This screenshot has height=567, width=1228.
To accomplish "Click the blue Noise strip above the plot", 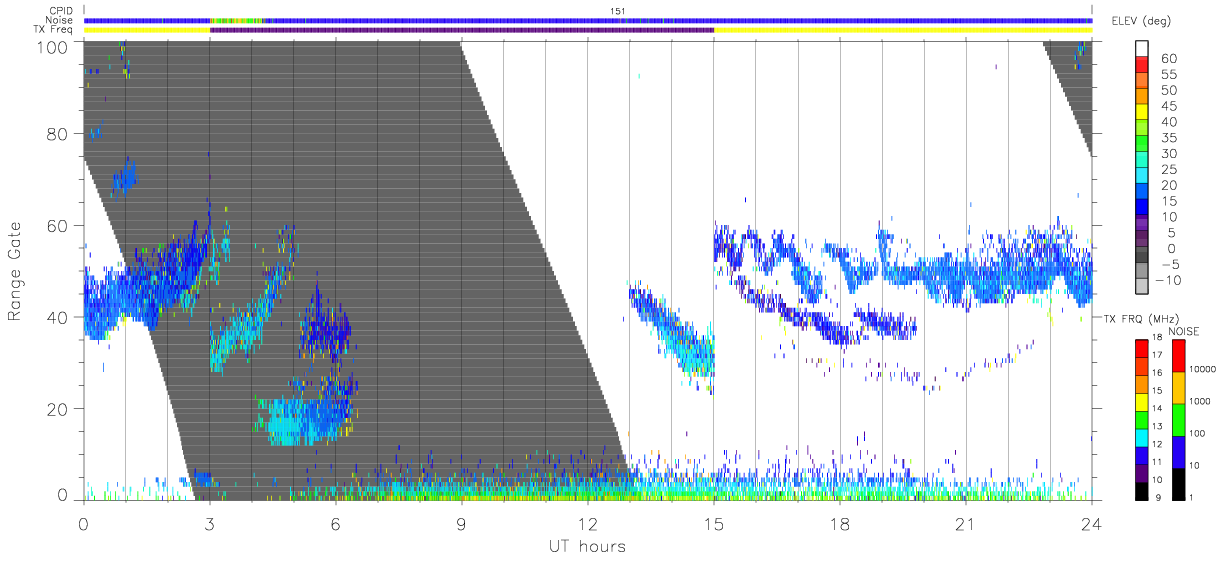I will pyautogui.click(x=588, y=20).
